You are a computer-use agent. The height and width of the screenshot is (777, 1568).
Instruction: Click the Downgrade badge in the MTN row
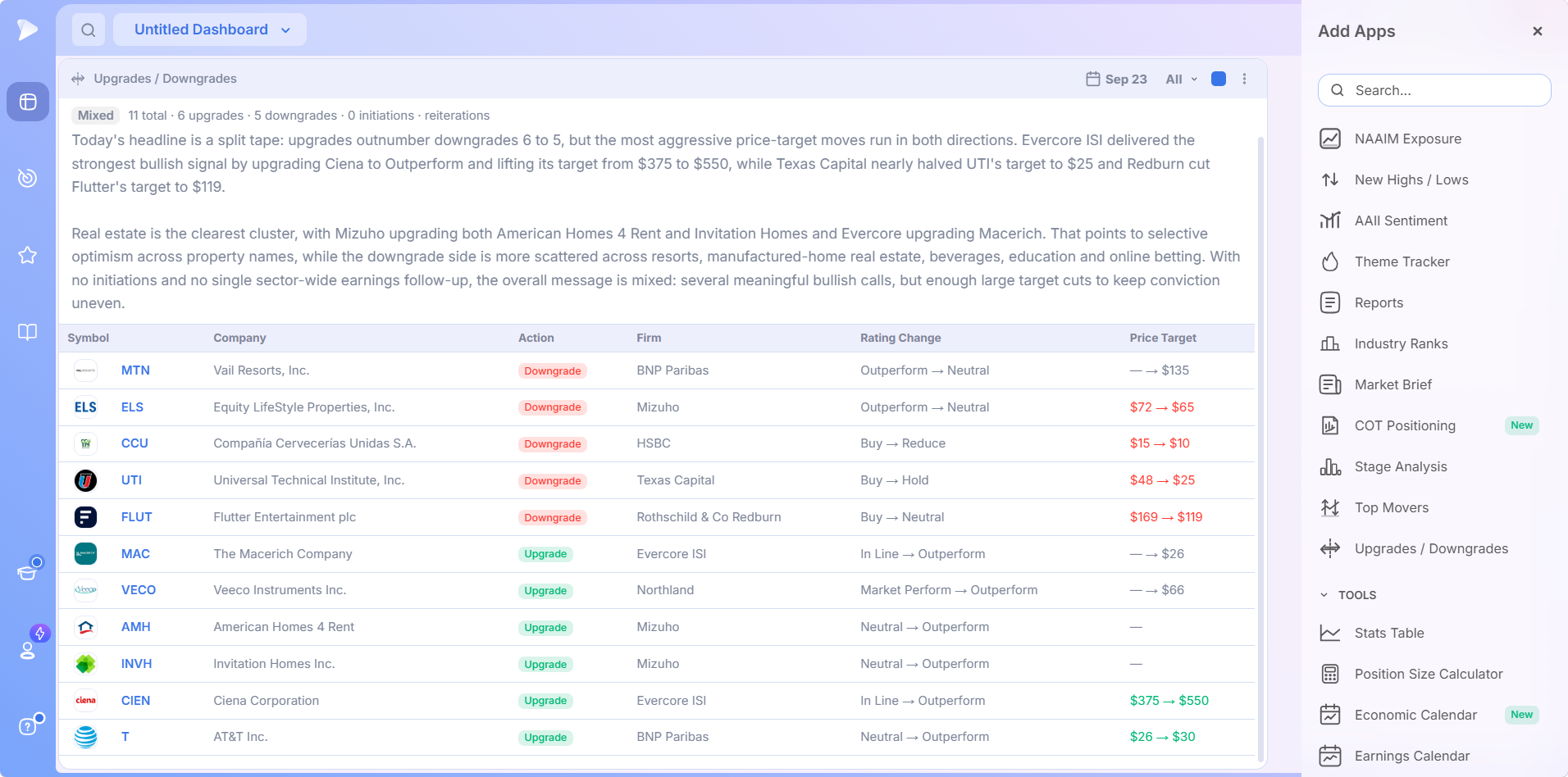[x=552, y=371]
